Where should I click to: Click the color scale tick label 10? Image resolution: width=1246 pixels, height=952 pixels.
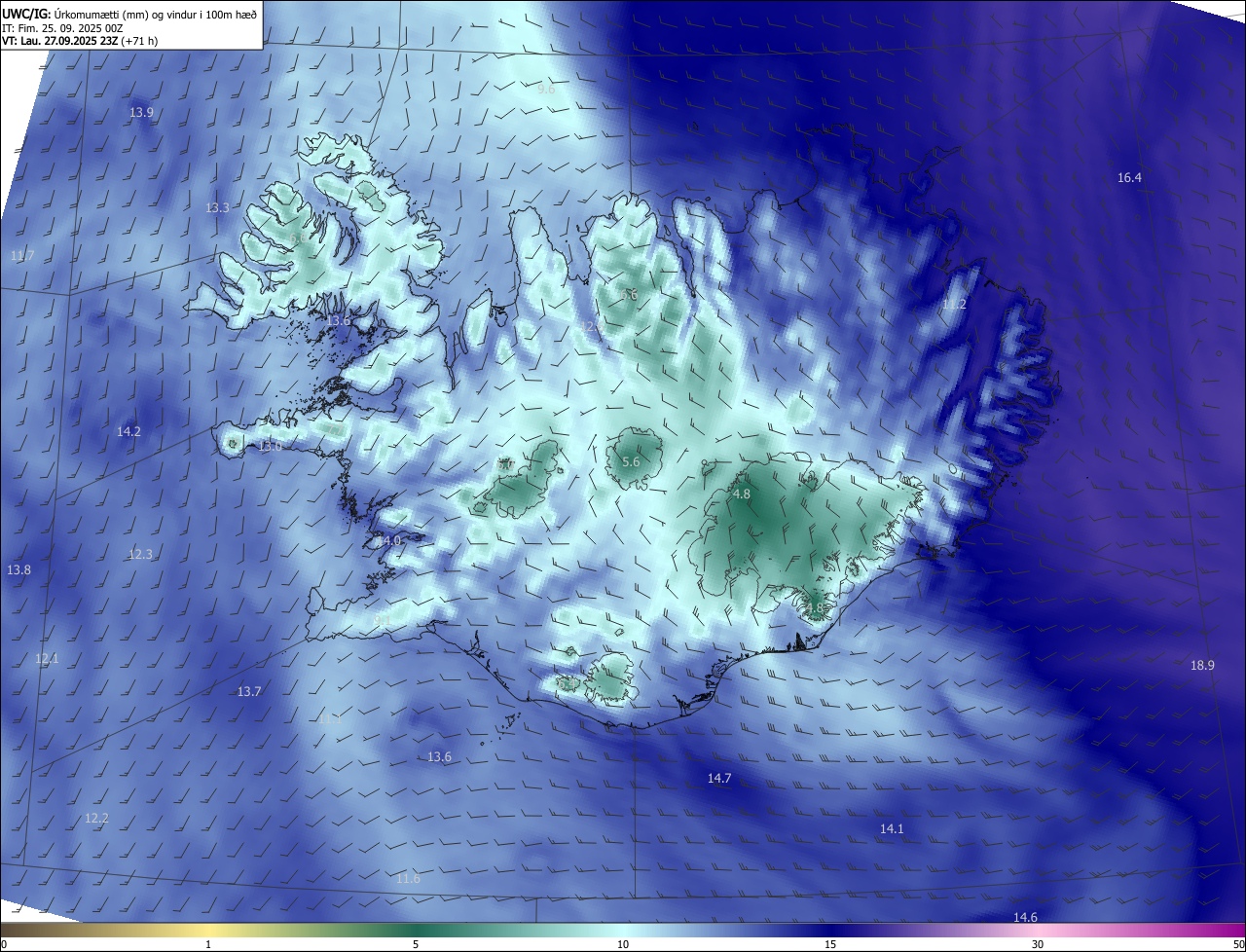pos(623,944)
